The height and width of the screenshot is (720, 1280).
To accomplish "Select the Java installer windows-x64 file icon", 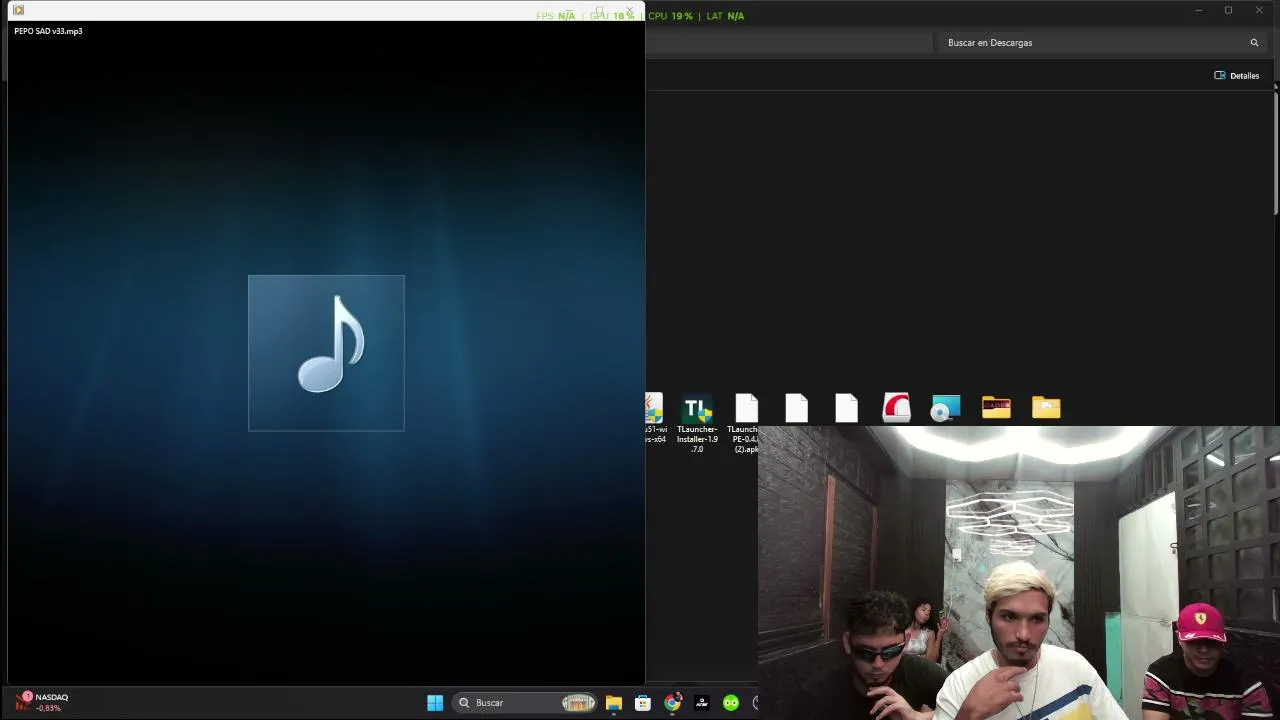I will (654, 408).
